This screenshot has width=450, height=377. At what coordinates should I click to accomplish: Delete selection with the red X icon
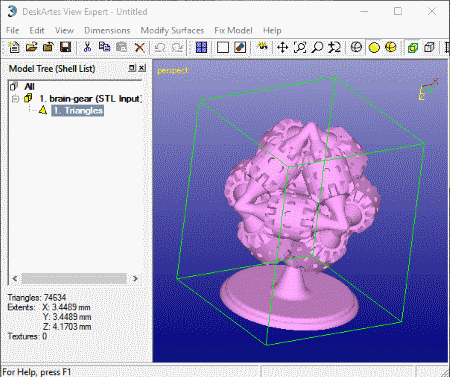[x=140, y=47]
